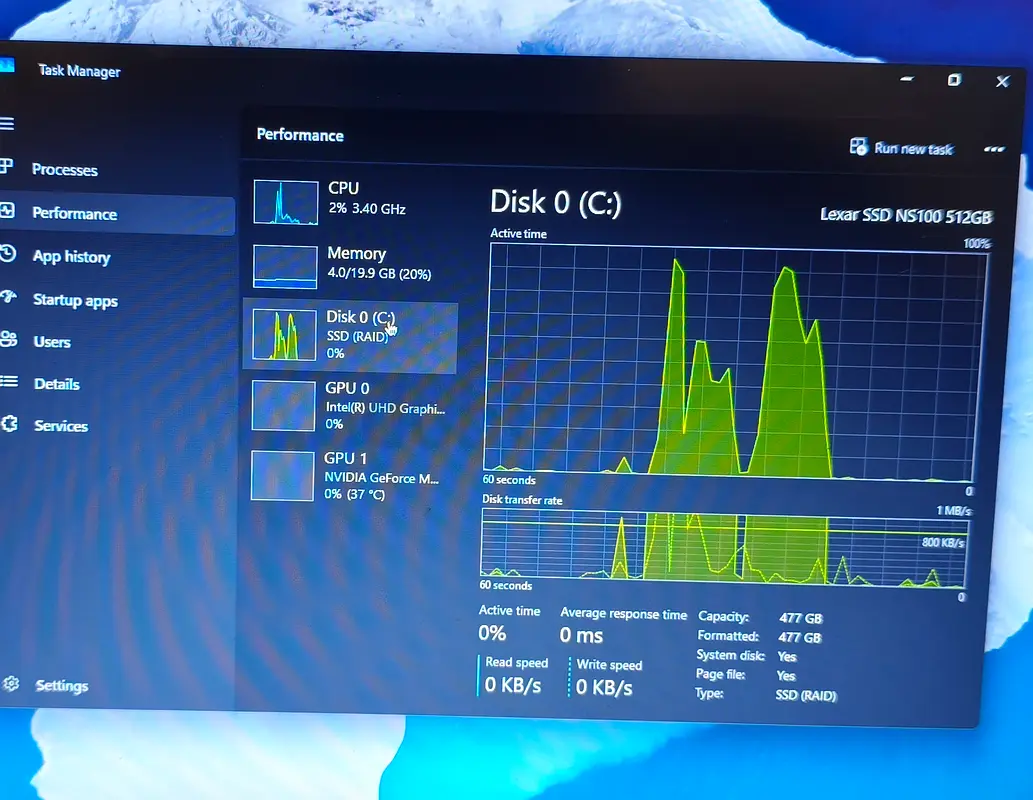Viewport: 1033px width, 800px height.
Task: Click the Write speed 0 KB/s value
Action: [x=604, y=687]
